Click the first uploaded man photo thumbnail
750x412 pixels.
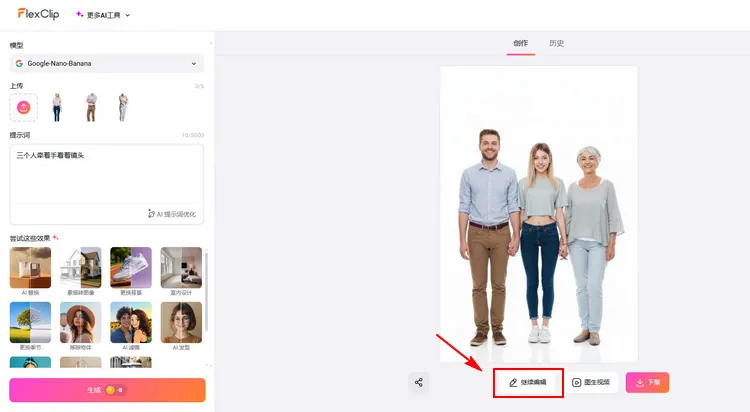(56, 107)
